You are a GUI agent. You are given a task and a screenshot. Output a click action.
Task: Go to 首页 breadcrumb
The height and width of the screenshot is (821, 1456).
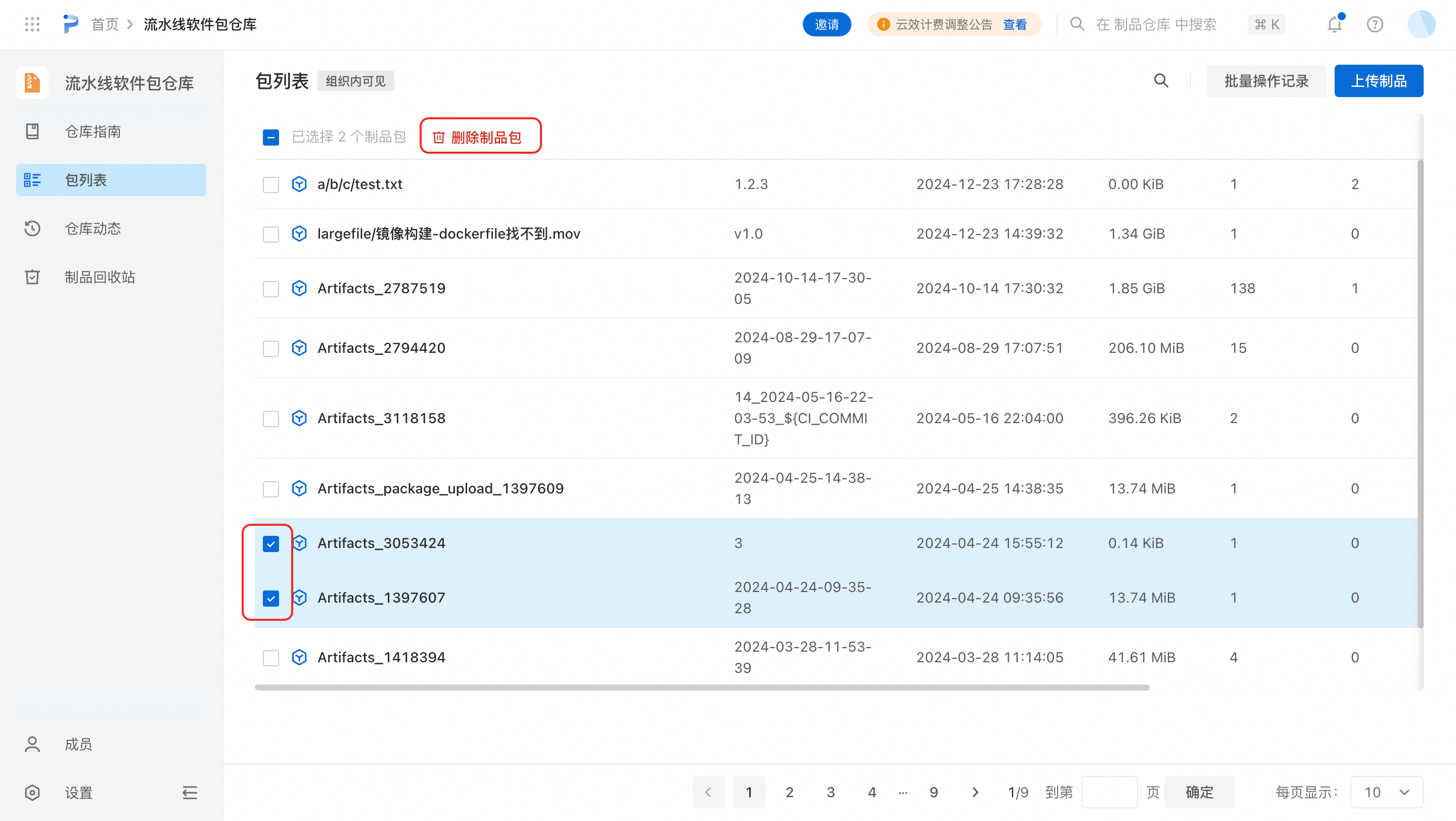105,24
